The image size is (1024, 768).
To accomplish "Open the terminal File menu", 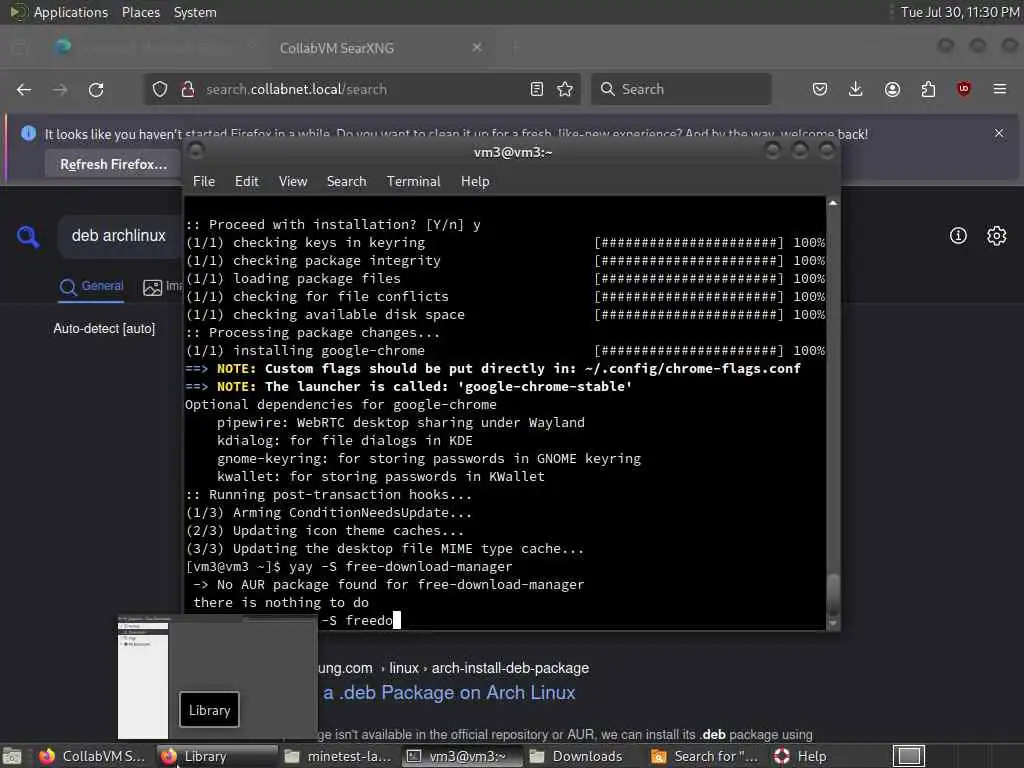I will (204, 182).
